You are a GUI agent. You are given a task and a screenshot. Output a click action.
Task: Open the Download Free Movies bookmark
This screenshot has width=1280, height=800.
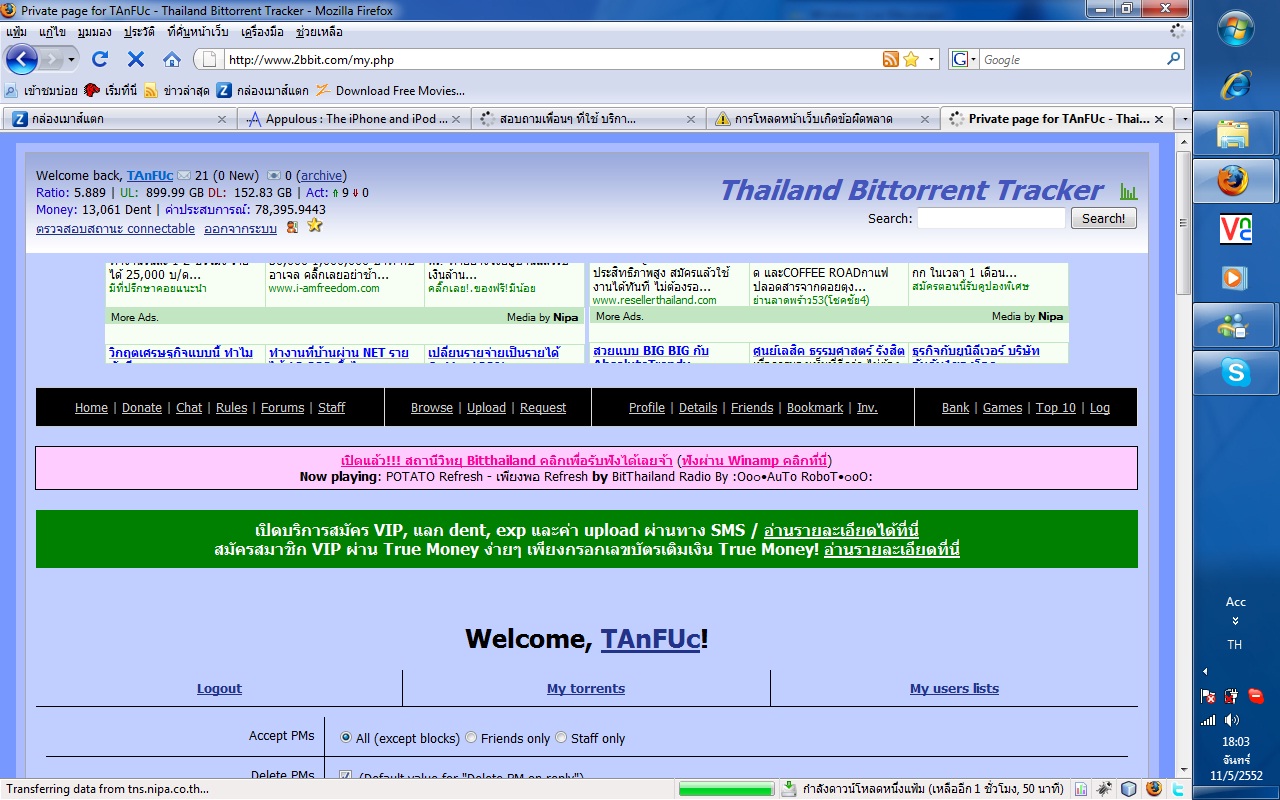tap(390, 90)
